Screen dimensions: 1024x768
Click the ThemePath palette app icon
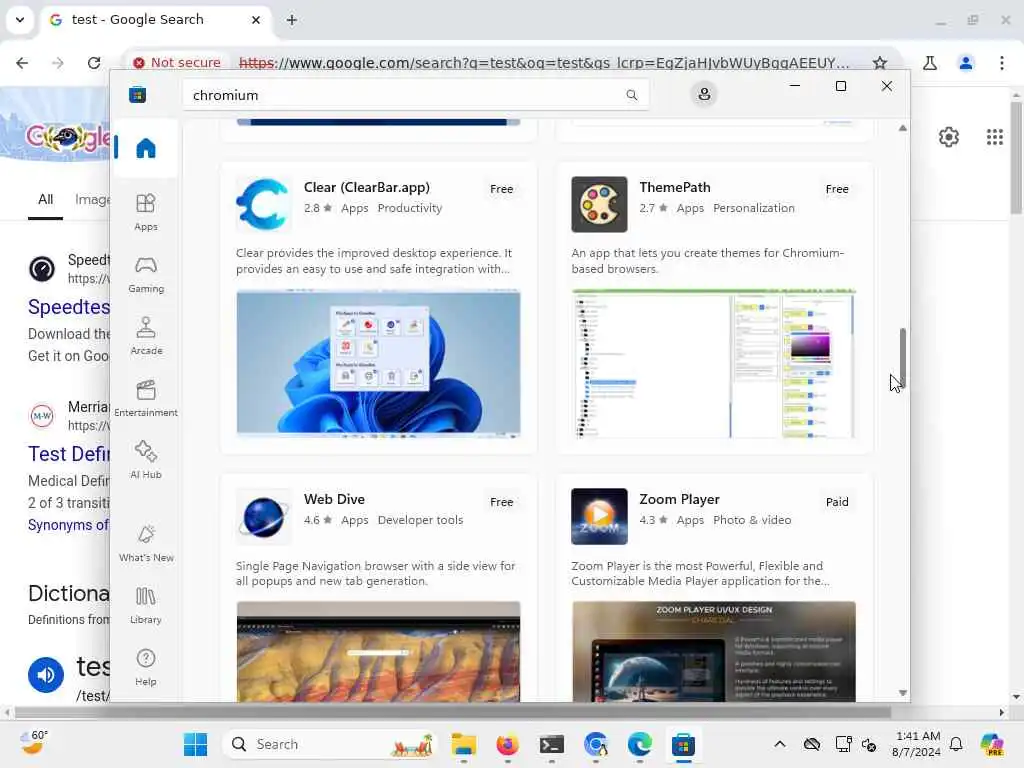click(x=599, y=204)
